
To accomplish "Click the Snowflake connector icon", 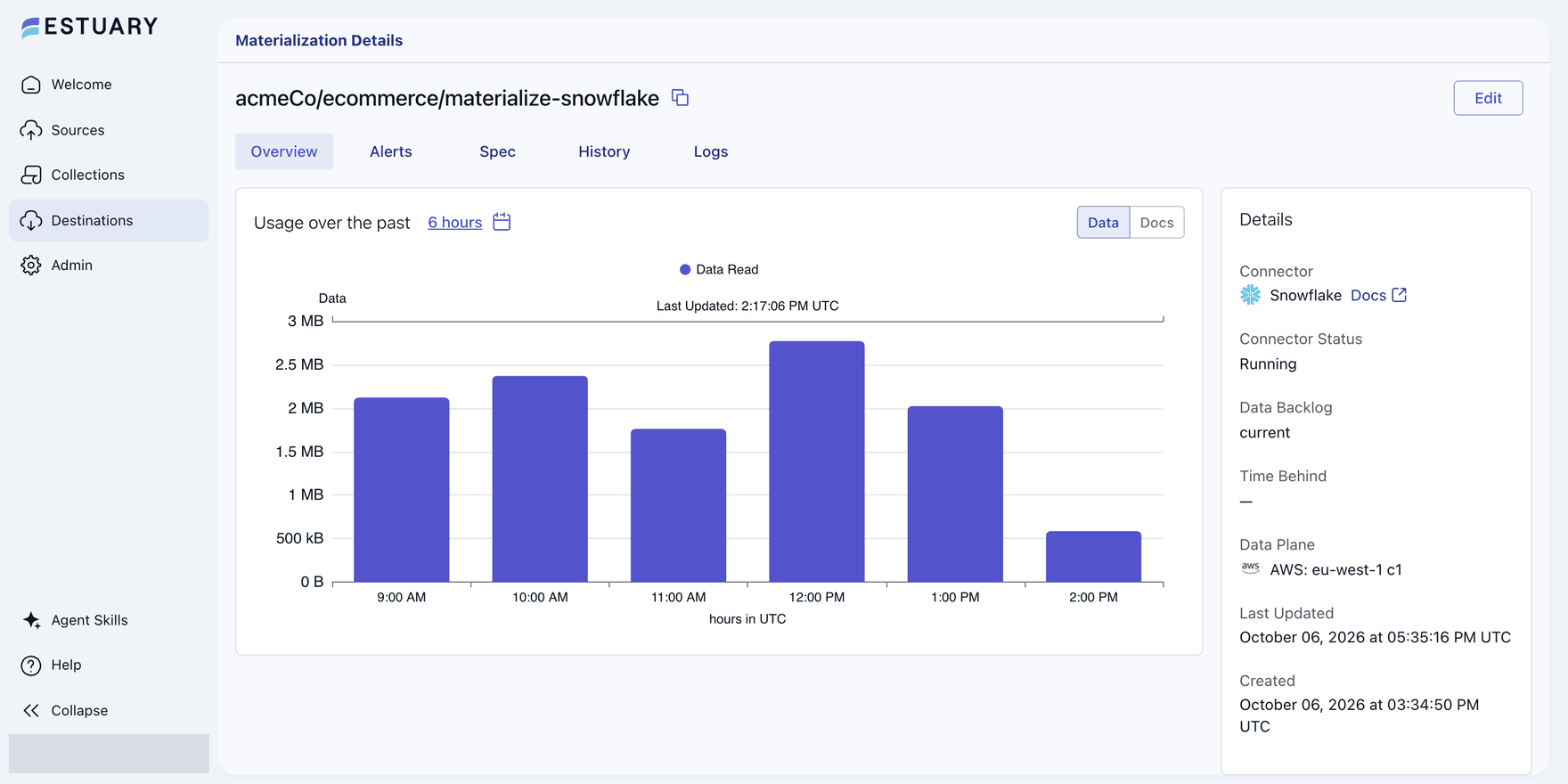I will coord(1251,295).
